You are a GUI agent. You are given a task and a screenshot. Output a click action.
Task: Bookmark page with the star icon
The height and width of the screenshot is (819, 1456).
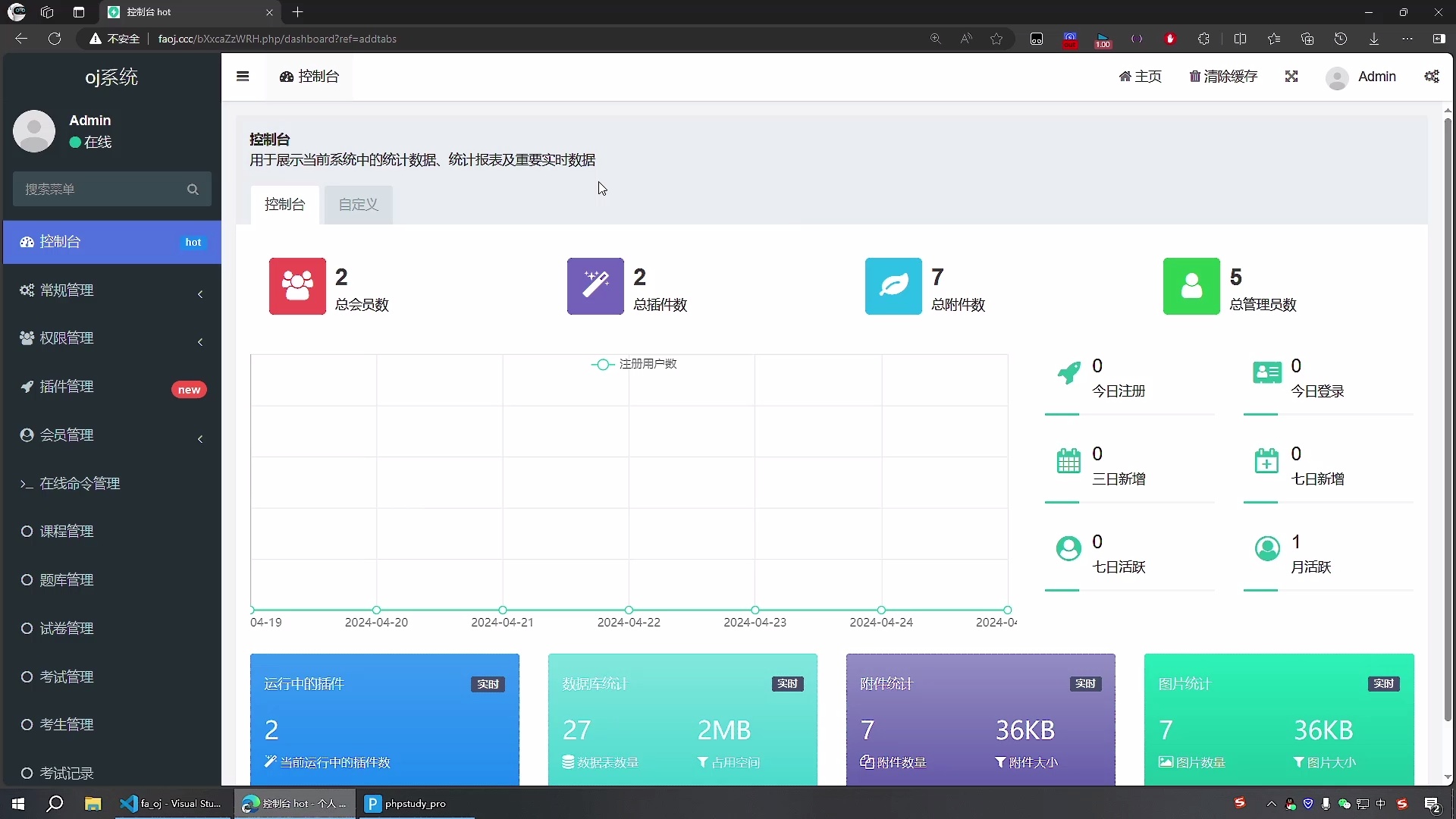tap(996, 39)
